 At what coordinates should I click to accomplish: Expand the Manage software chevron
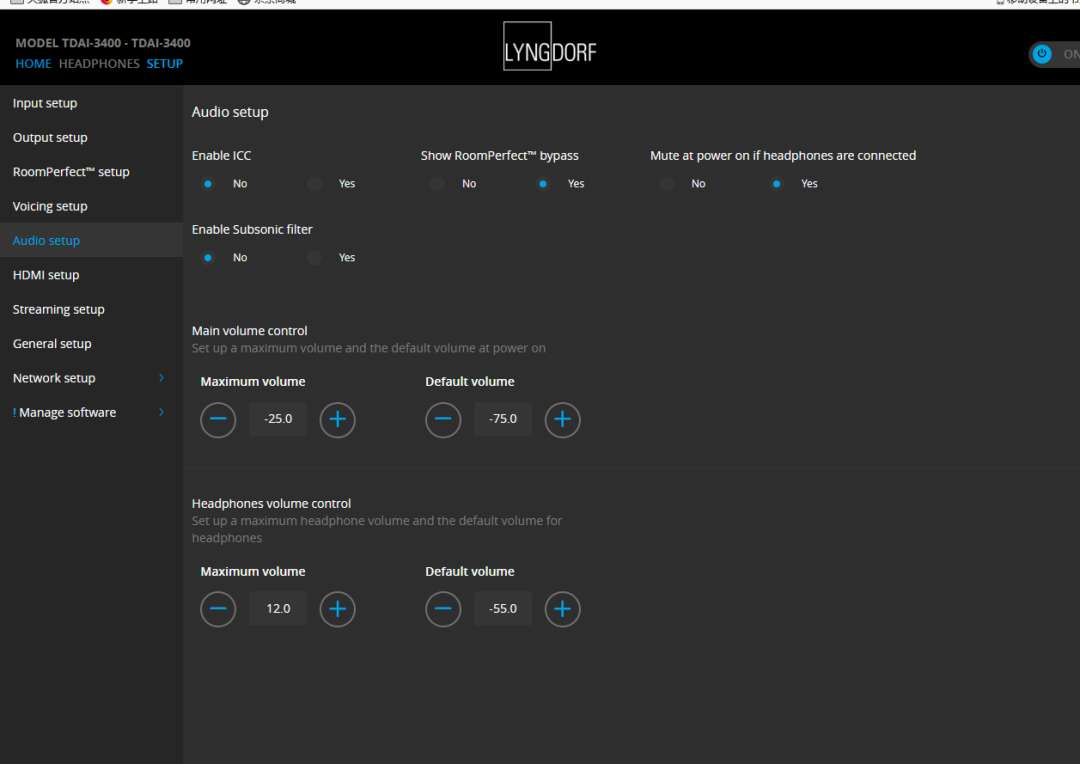(x=161, y=412)
